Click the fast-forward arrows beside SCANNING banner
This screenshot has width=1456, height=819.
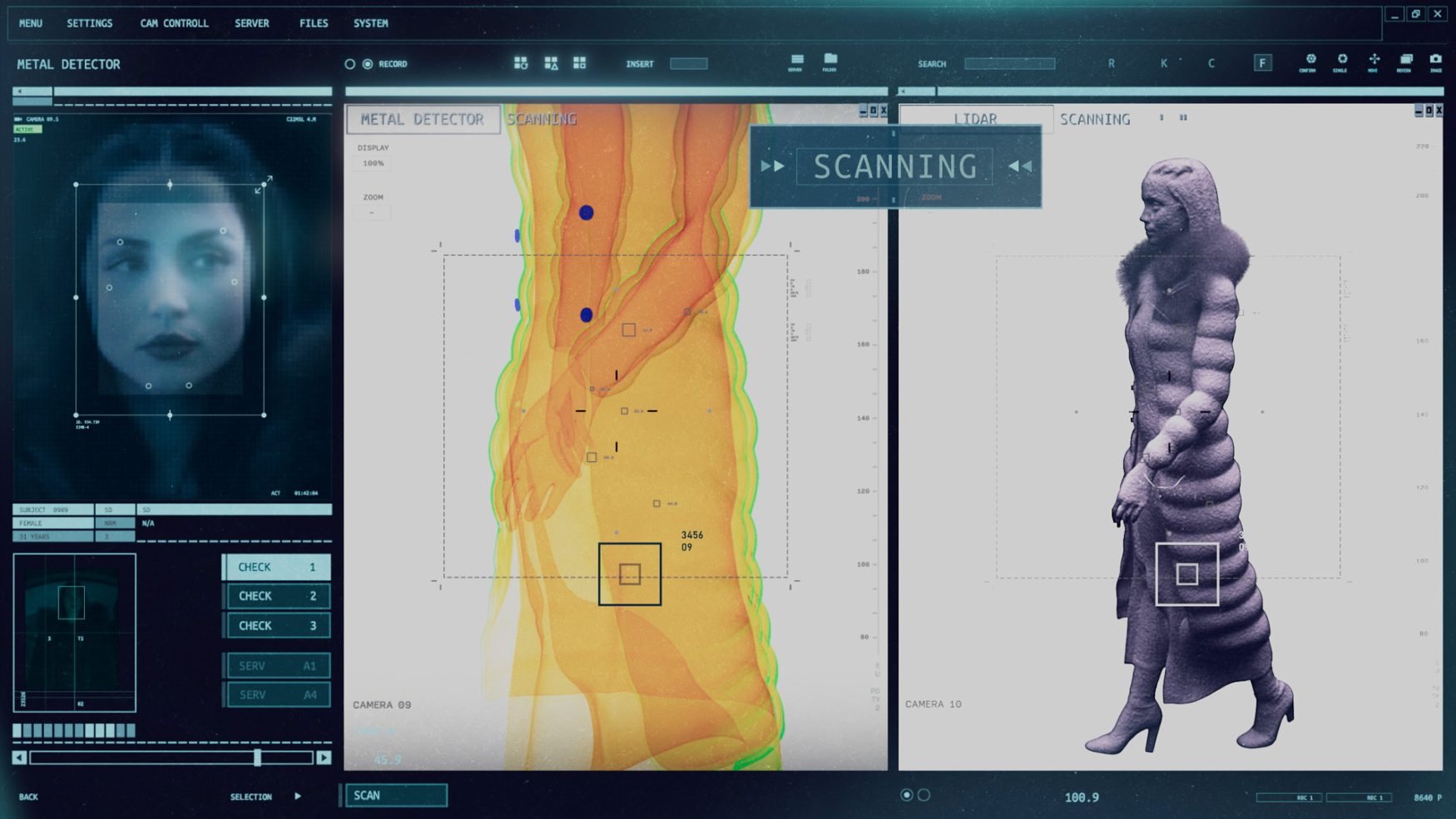click(772, 166)
